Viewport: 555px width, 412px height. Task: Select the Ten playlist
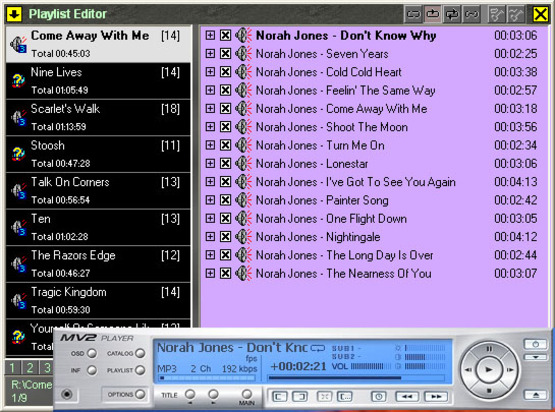98,227
